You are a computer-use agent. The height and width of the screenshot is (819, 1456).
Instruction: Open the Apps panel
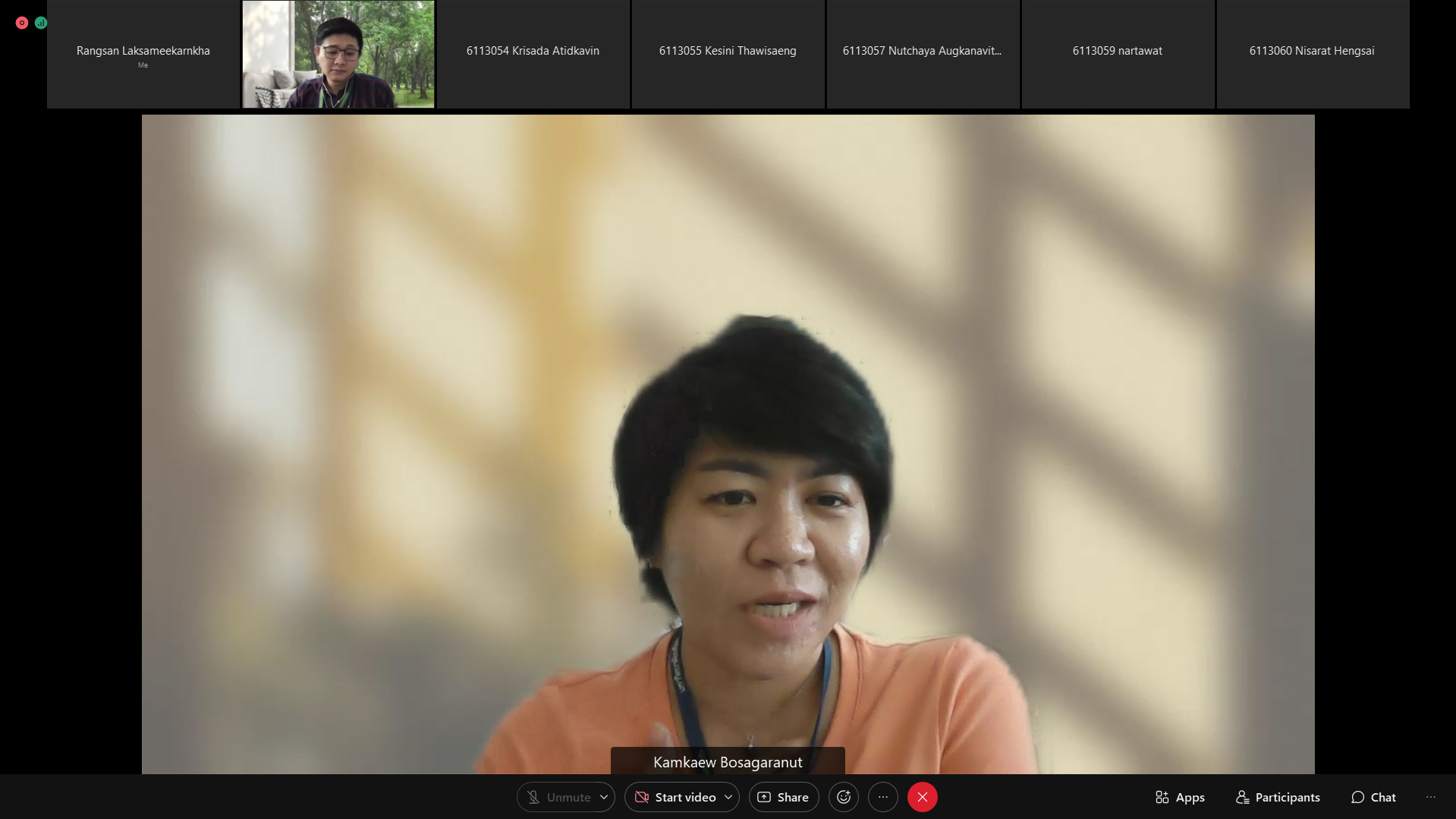(1179, 797)
